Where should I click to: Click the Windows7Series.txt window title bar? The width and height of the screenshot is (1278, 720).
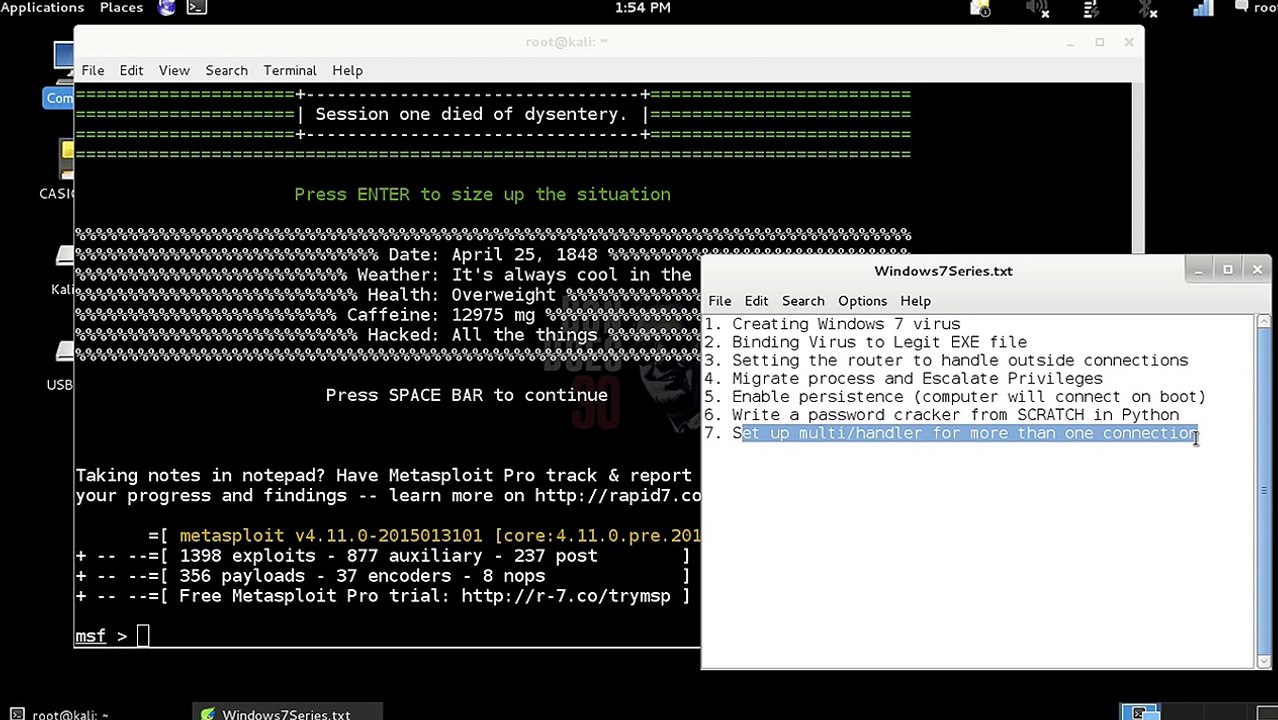pyautogui.click(x=943, y=271)
